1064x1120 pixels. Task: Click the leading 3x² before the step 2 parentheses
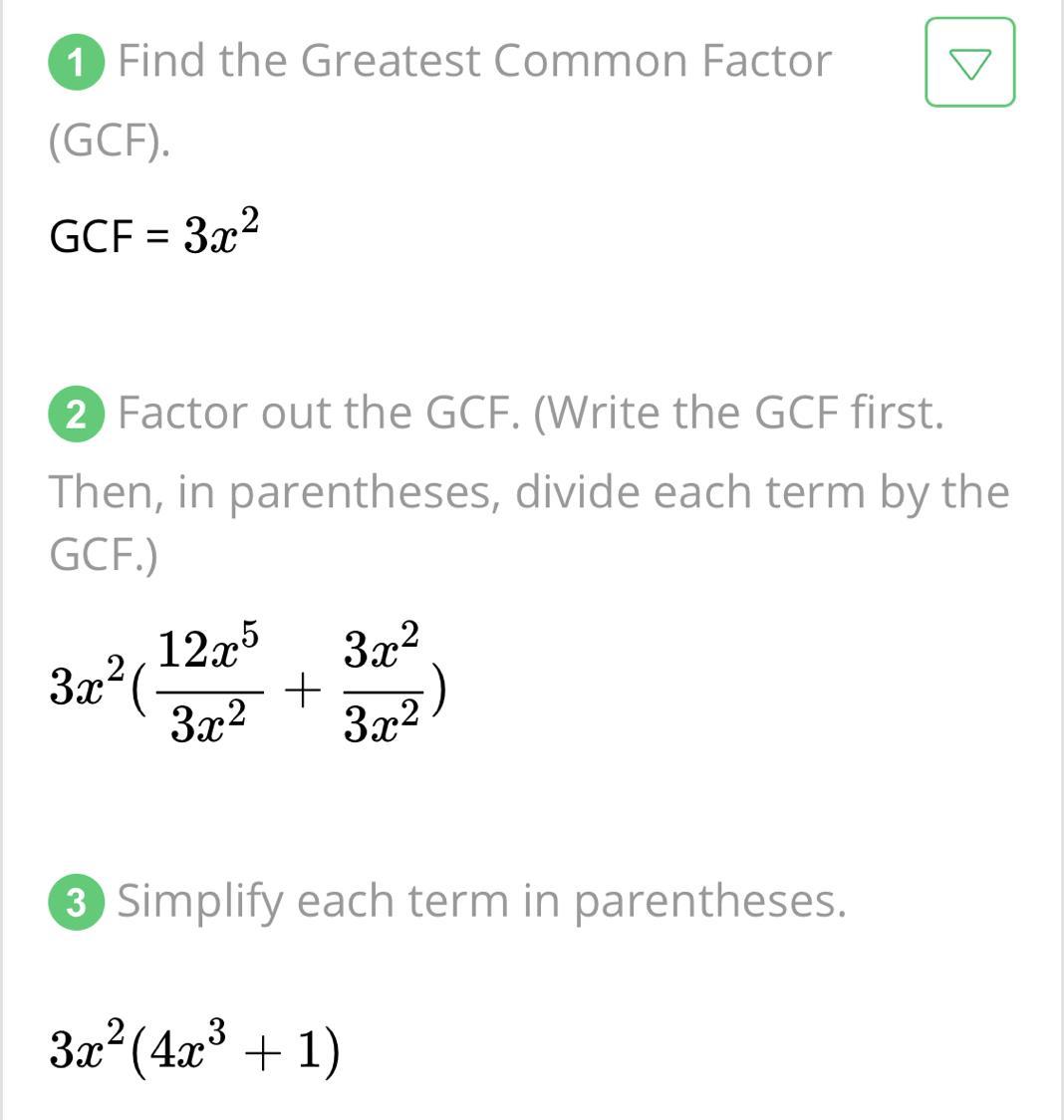click(x=88, y=688)
